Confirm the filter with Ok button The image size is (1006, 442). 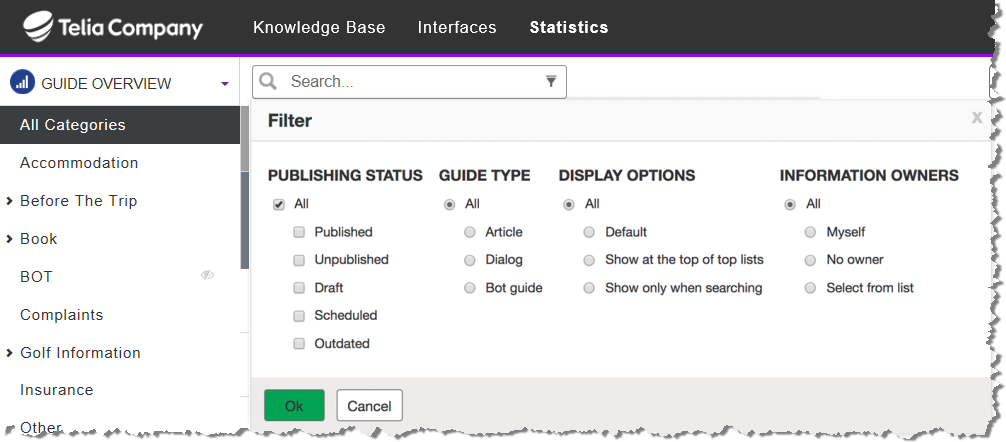click(294, 405)
